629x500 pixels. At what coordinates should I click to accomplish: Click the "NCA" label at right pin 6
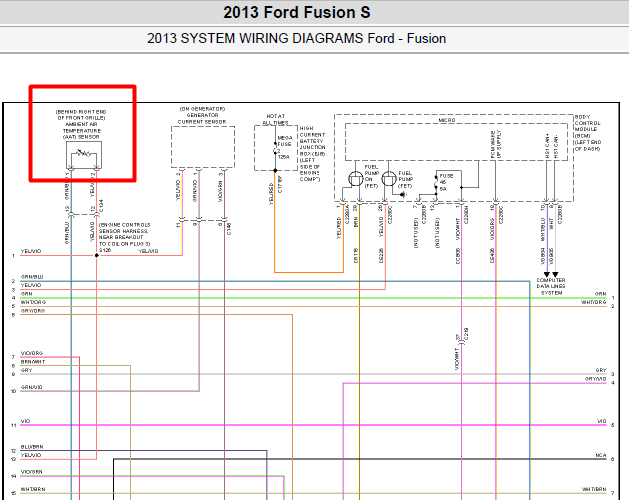(x=601, y=455)
